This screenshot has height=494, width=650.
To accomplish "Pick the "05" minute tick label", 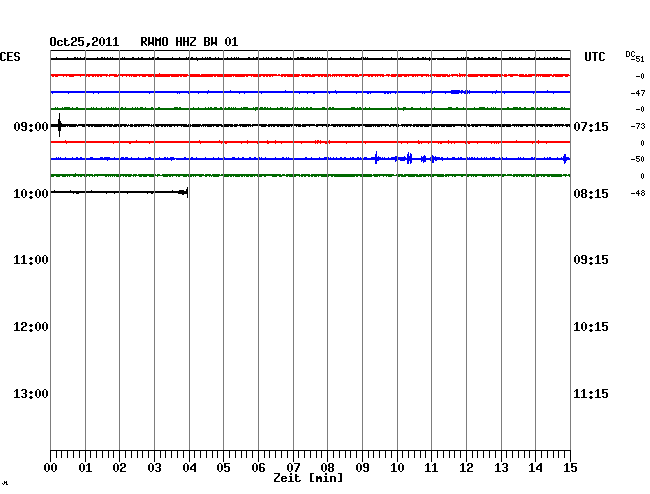I will pyautogui.click(x=223, y=468).
